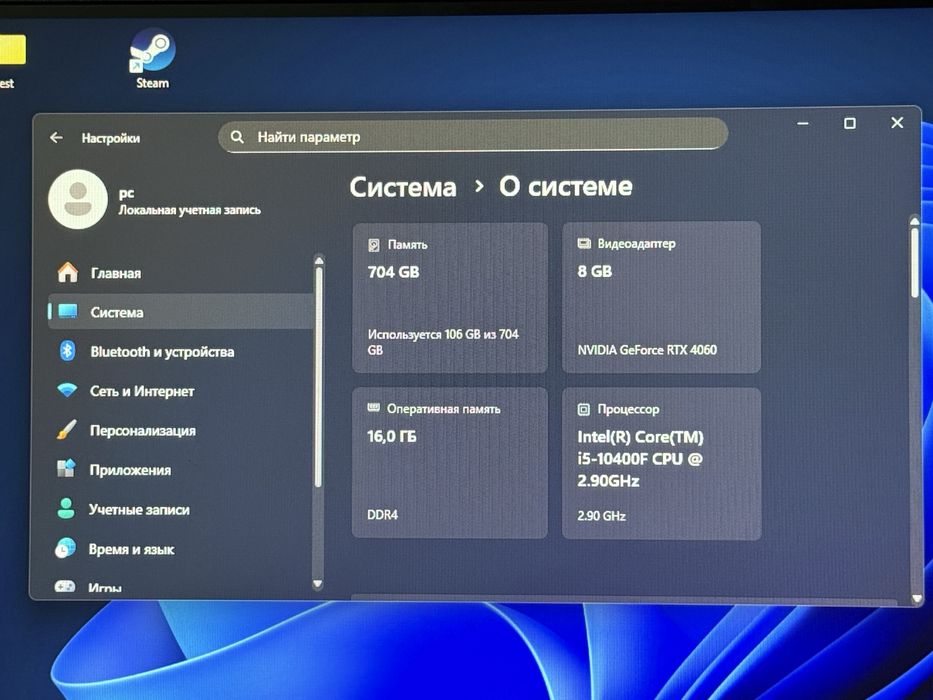Click the 'Время и язык' clock icon

pyautogui.click(x=65, y=548)
